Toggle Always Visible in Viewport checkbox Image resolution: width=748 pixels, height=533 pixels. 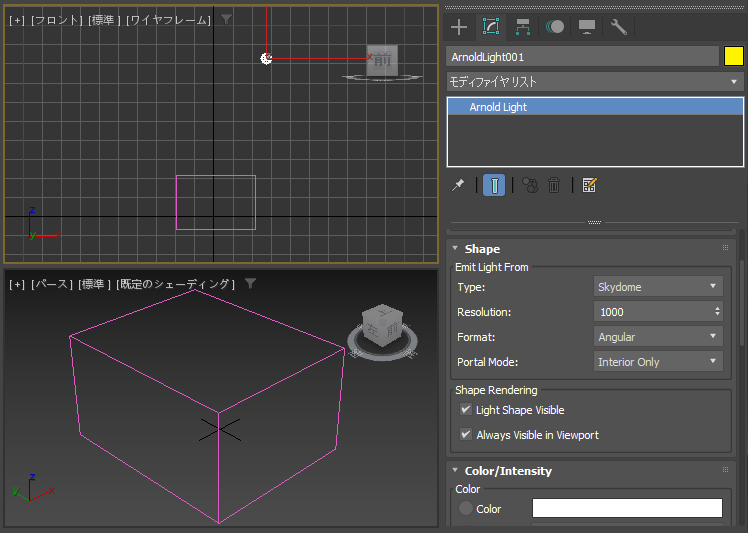(x=465, y=435)
